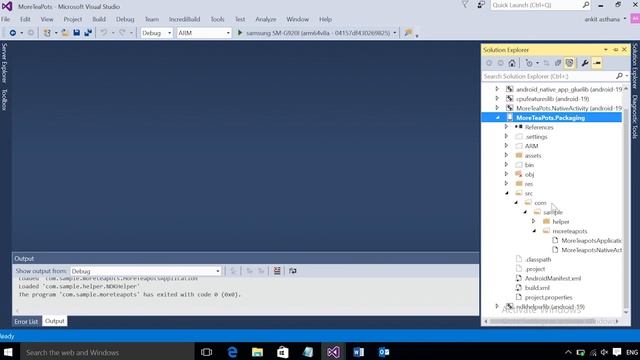Click the New Project toolbar icon
The height and width of the screenshot is (360, 640).
click(x=47, y=33)
